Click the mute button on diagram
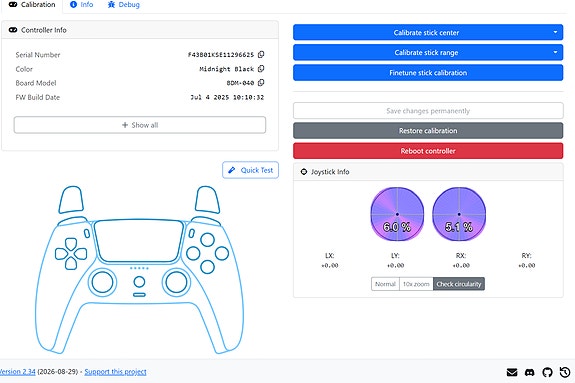Image resolution: width=575 pixels, height=383 pixels. [139, 295]
